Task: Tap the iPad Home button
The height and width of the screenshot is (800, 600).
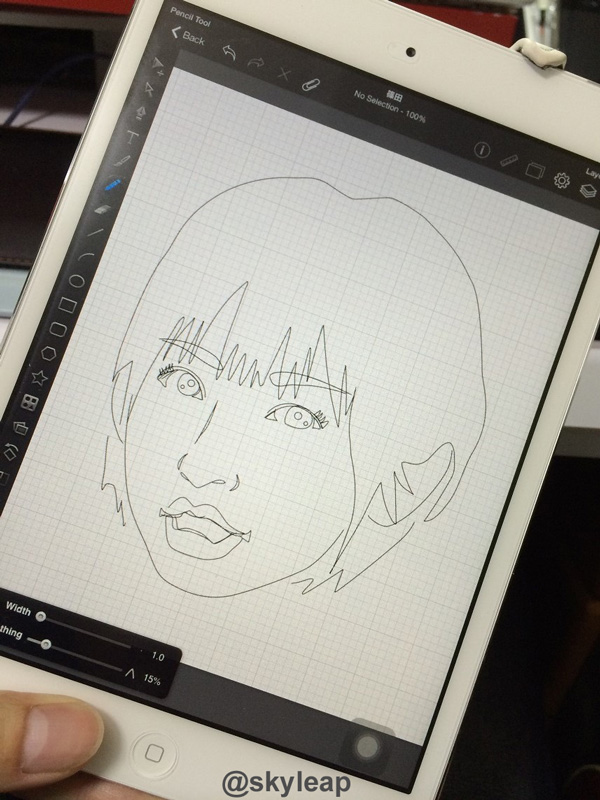Action: (x=153, y=753)
